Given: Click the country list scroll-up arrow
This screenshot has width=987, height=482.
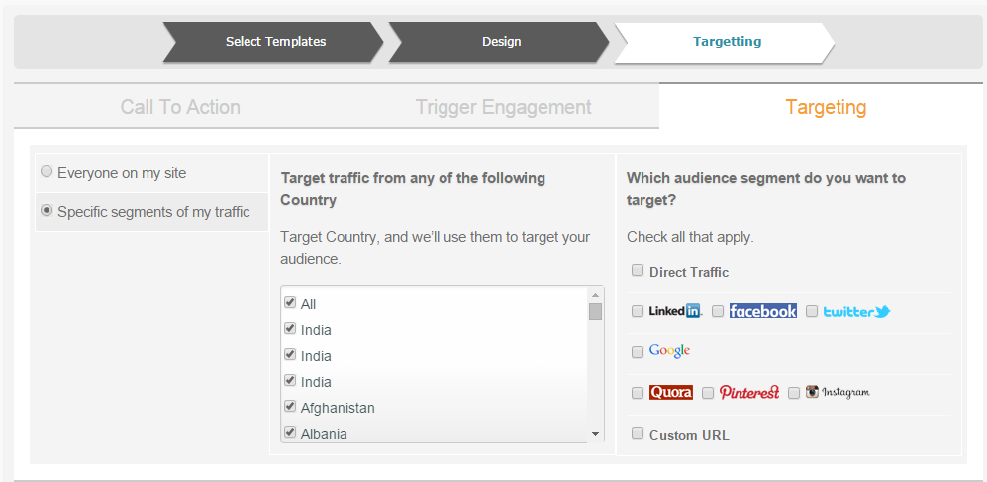Looking at the screenshot, I should (595, 294).
